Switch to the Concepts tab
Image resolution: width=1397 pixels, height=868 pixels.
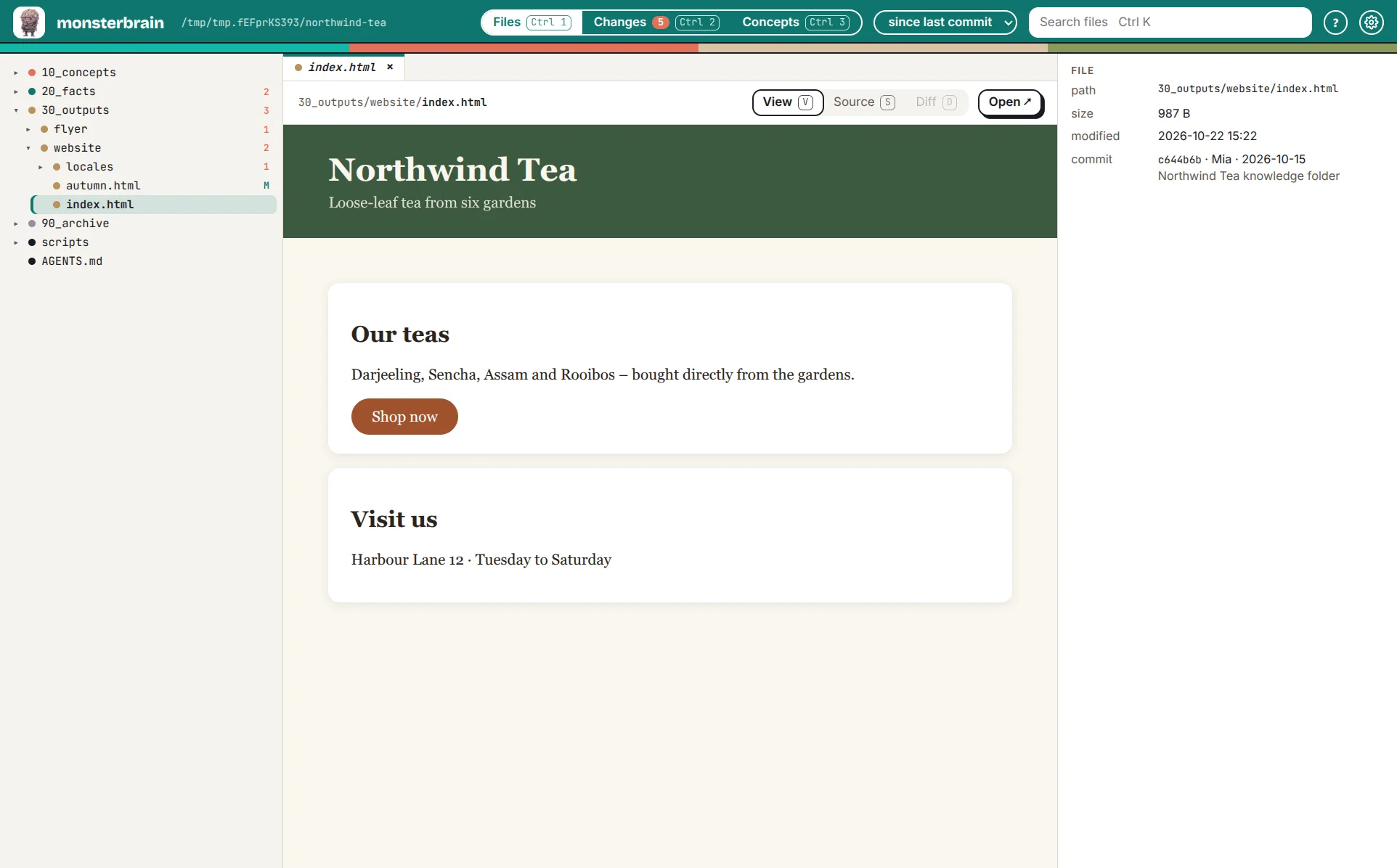coord(796,22)
